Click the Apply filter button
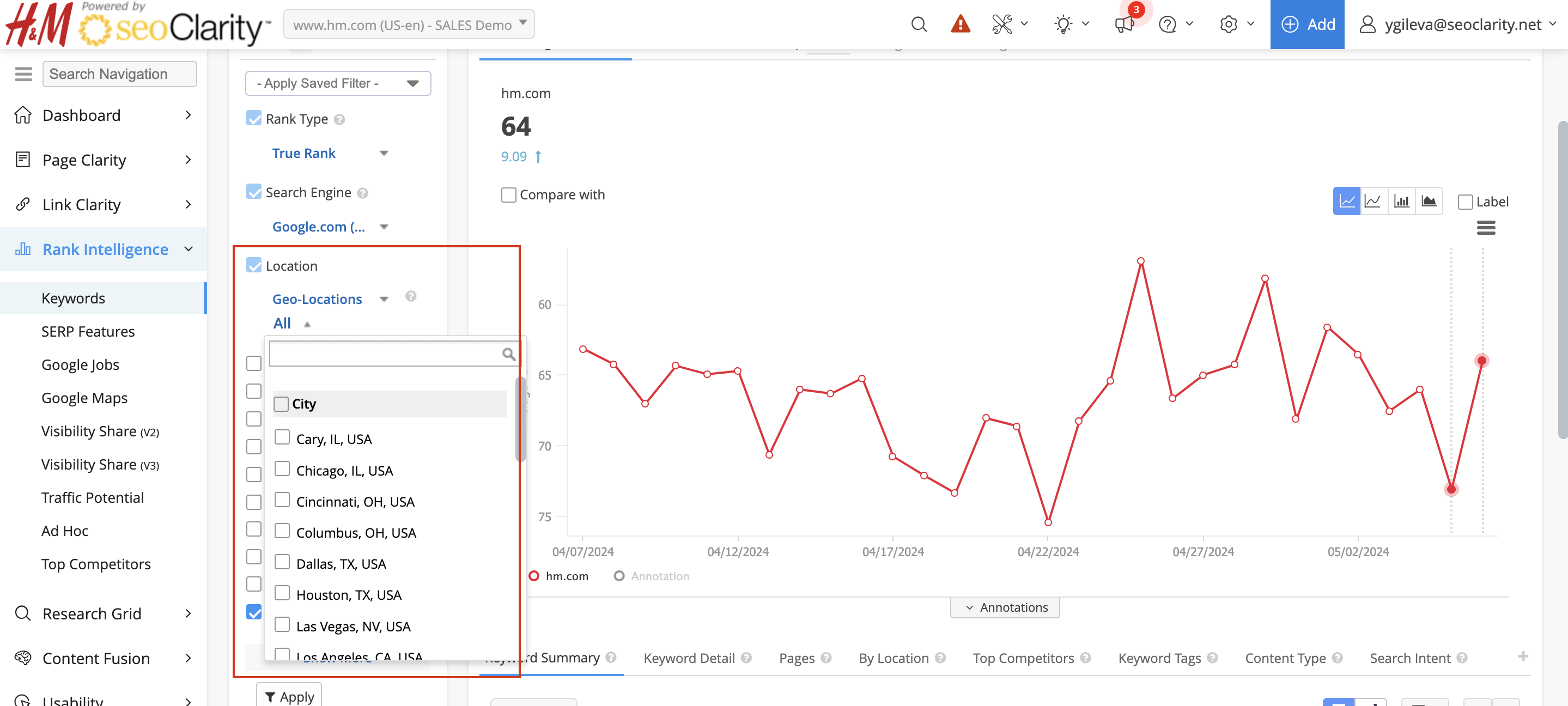 tap(289, 696)
